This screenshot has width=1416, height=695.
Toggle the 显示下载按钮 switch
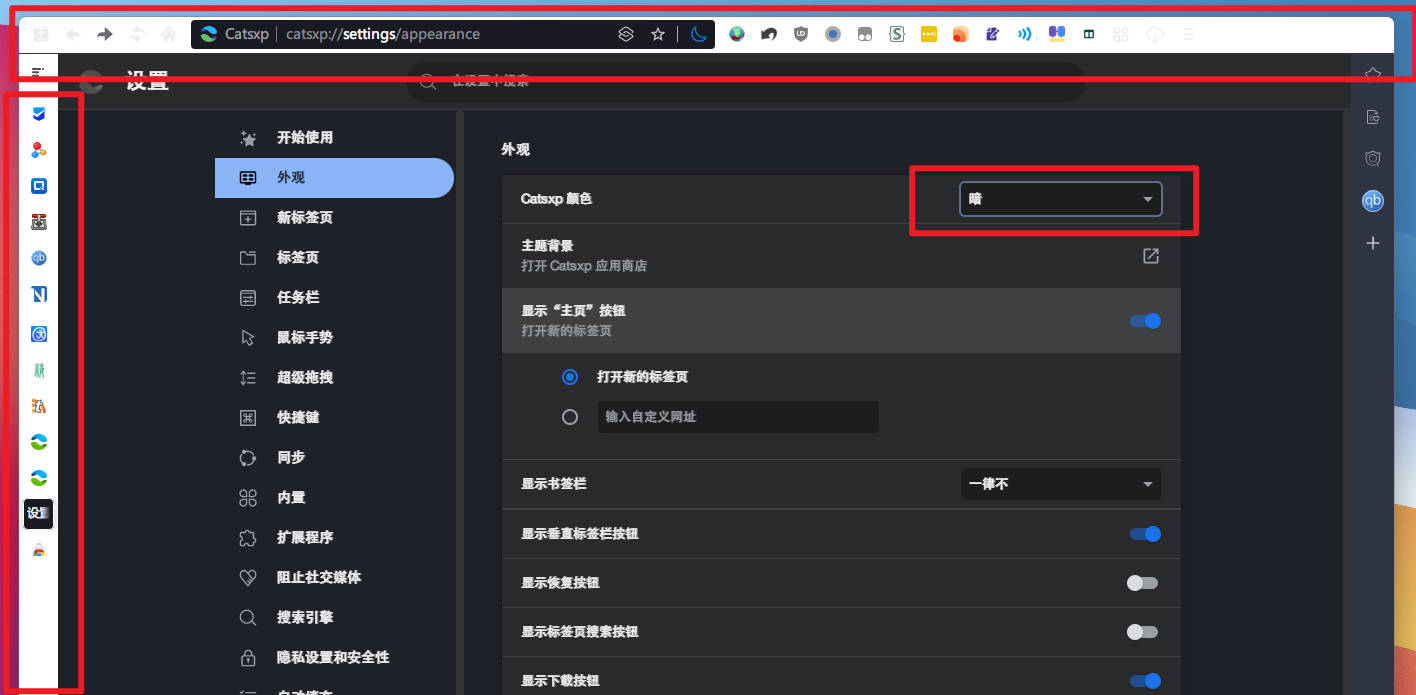1145,681
